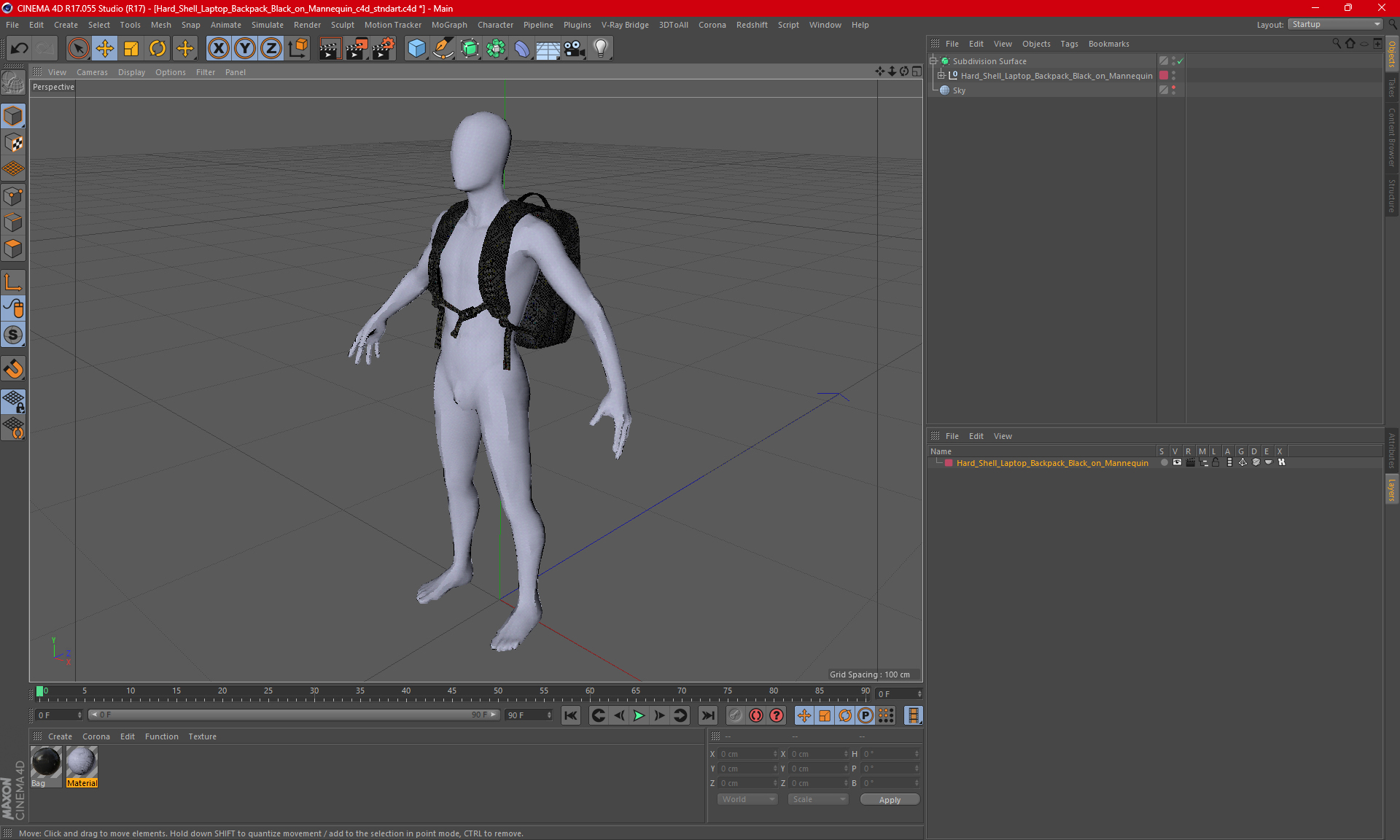
Task: Switch to the Layers side tab
Action: (x=1392, y=490)
